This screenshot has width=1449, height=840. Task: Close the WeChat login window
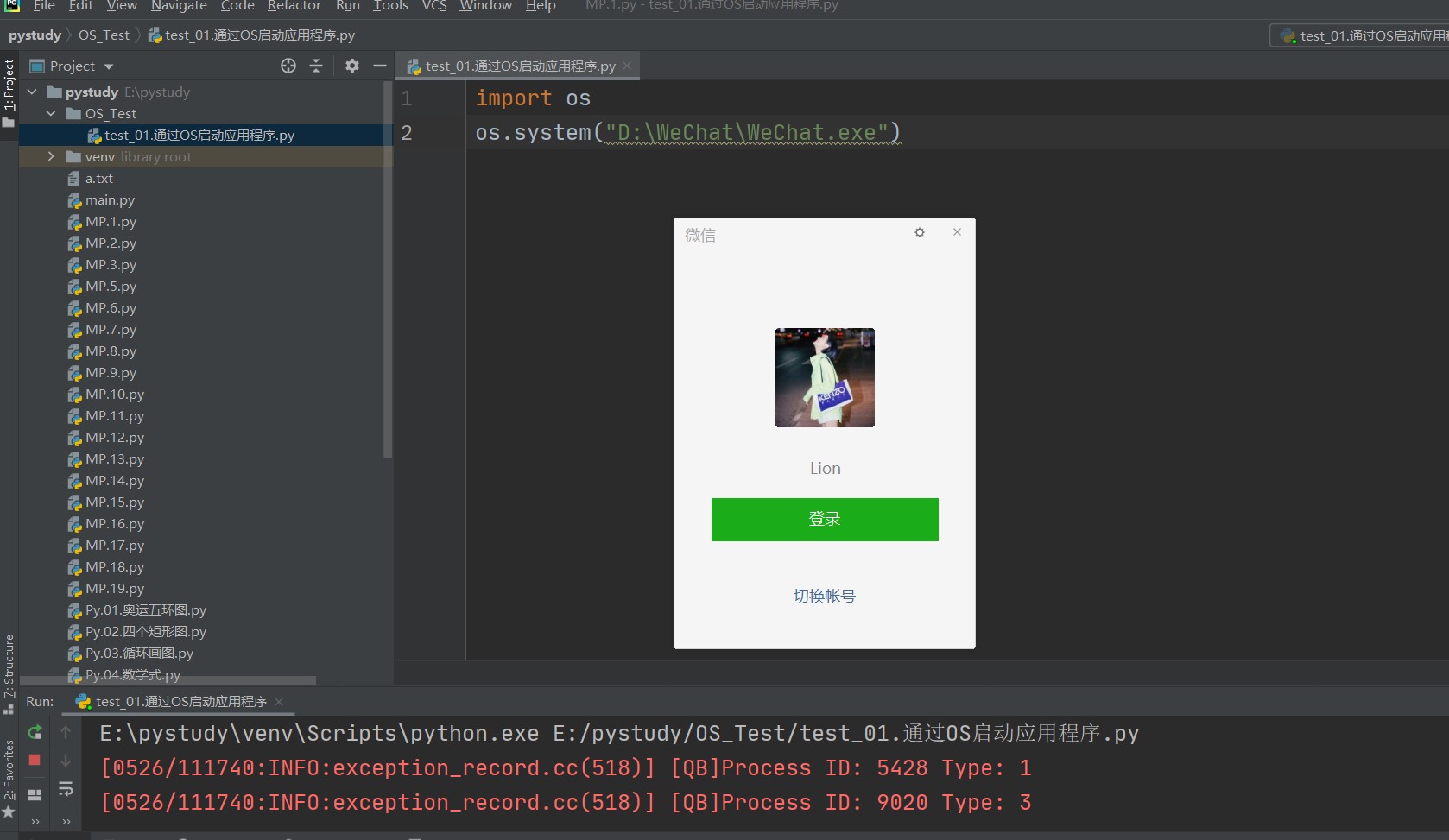point(957,231)
